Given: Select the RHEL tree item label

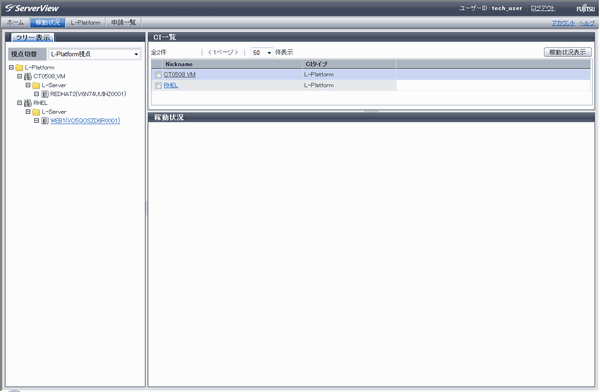Looking at the screenshot, I should (40, 103).
